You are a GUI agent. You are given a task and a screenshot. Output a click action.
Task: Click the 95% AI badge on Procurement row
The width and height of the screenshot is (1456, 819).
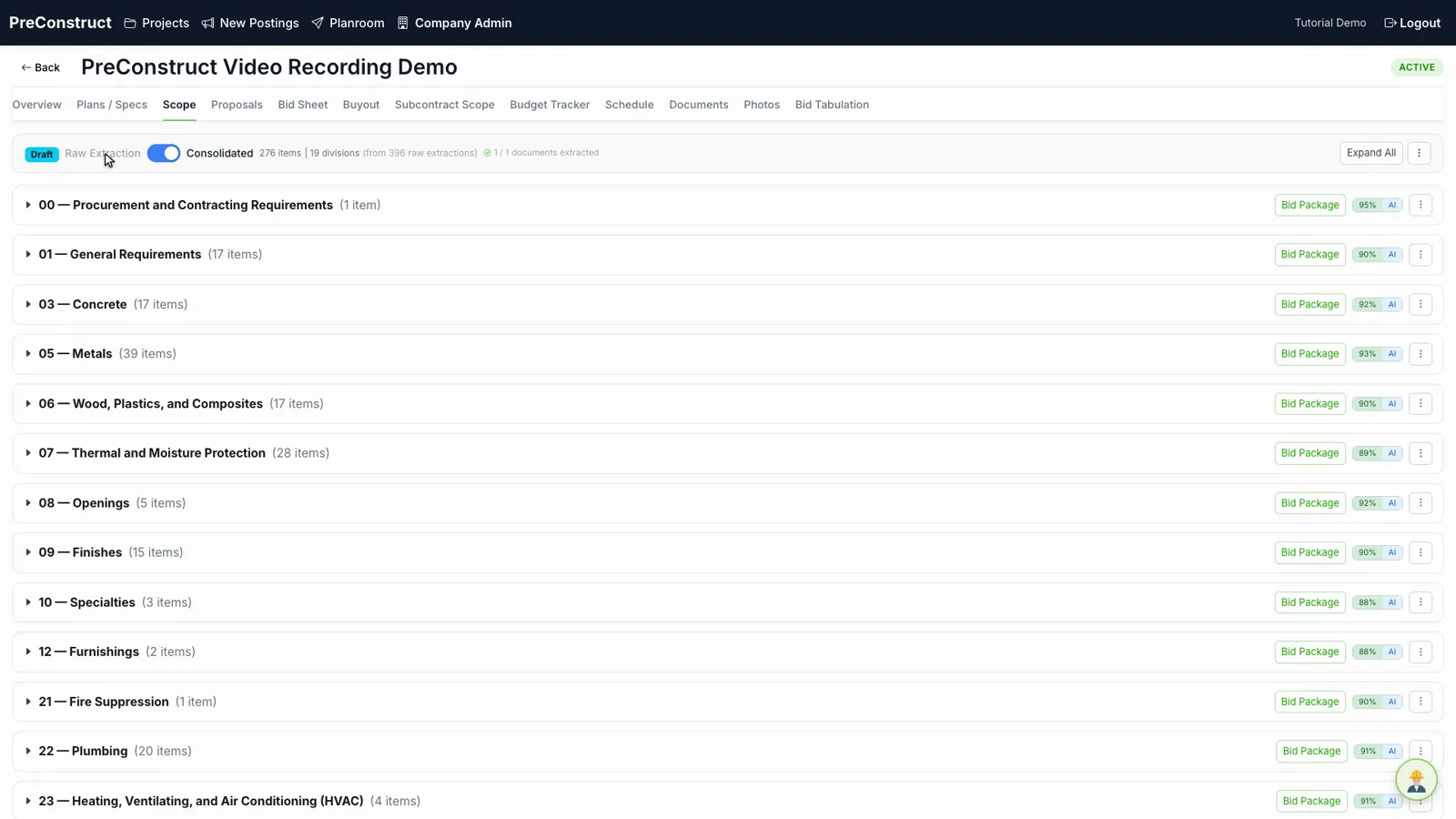(x=1377, y=205)
